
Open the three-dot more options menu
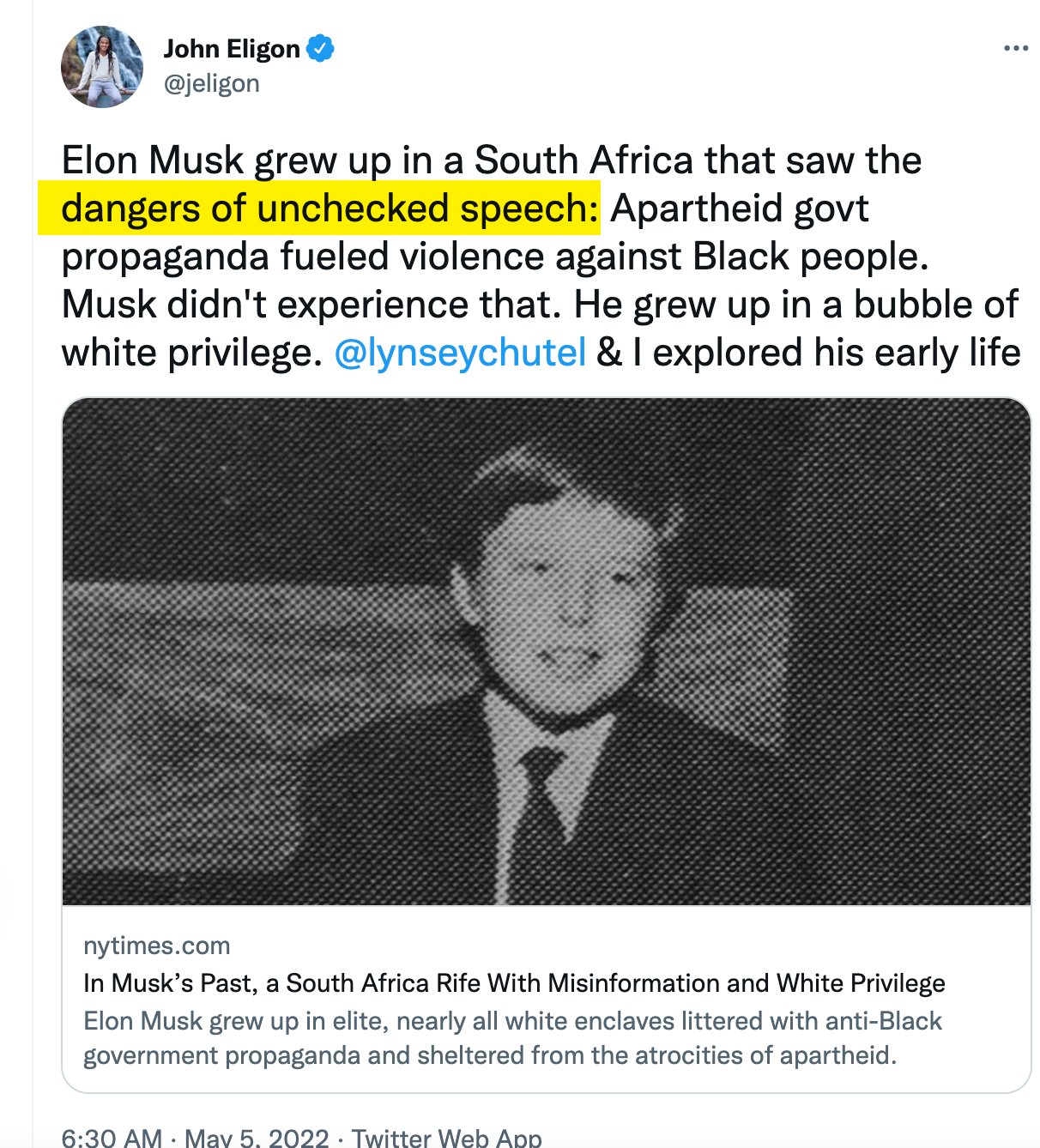click(1015, 48)
